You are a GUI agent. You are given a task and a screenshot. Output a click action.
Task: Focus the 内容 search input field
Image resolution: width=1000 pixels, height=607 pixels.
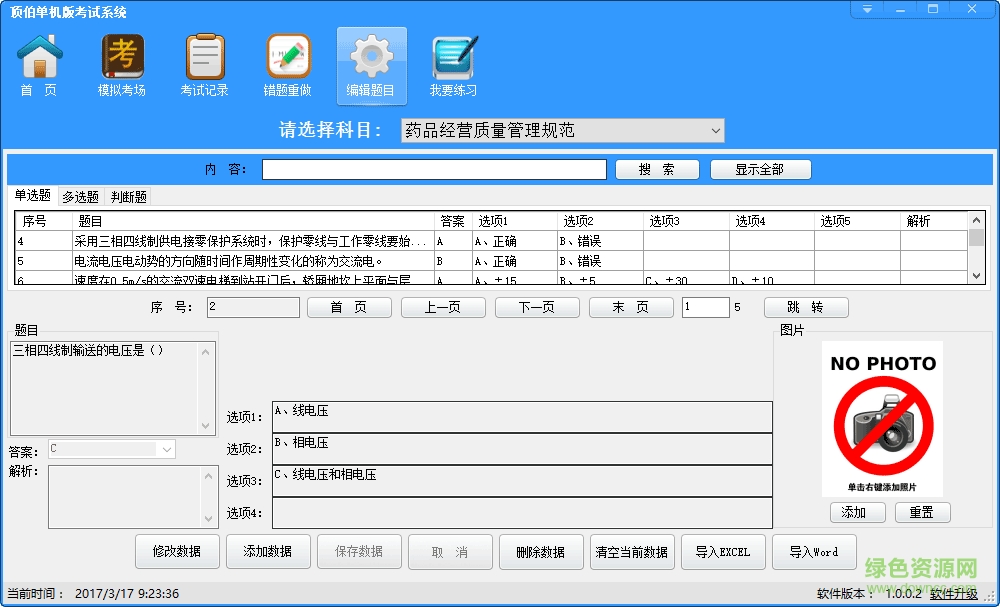coord(434,170)
